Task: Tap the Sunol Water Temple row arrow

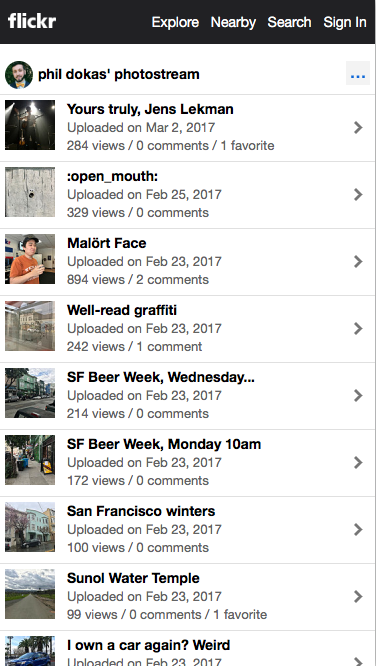Action: (358, 597)
